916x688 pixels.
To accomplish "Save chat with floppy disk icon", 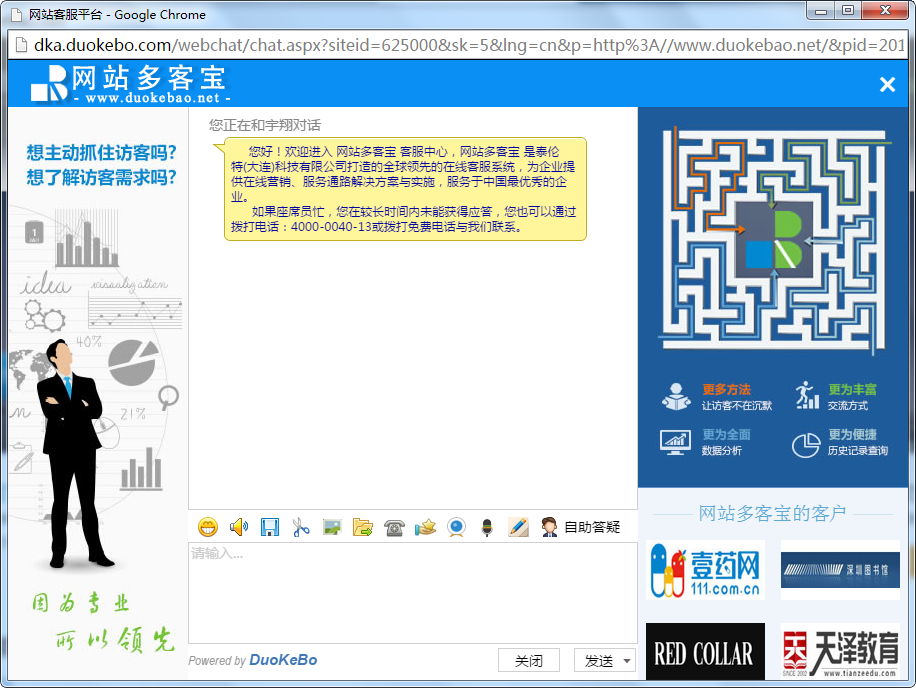I will point(270,527).
